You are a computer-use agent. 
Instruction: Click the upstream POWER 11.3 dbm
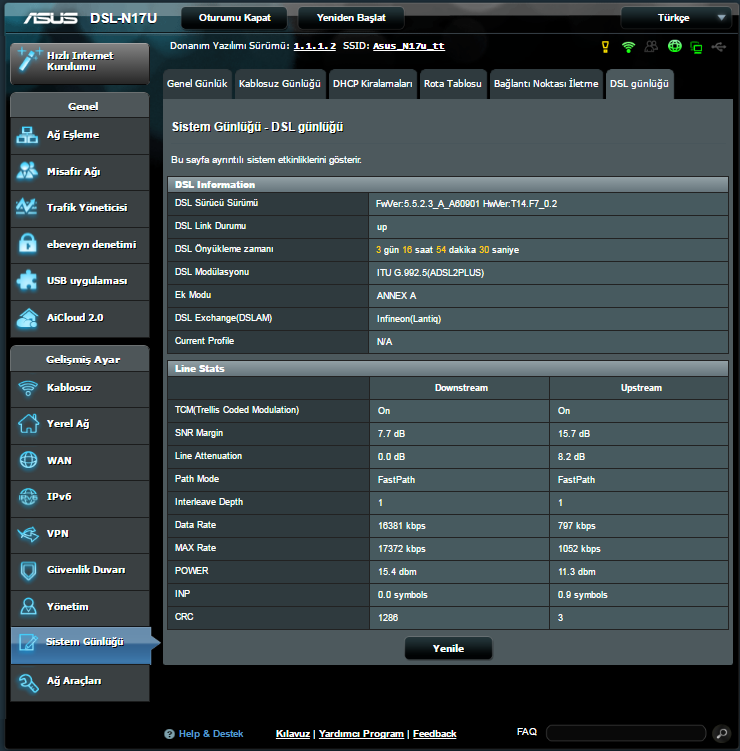click(x=577, y=572)
